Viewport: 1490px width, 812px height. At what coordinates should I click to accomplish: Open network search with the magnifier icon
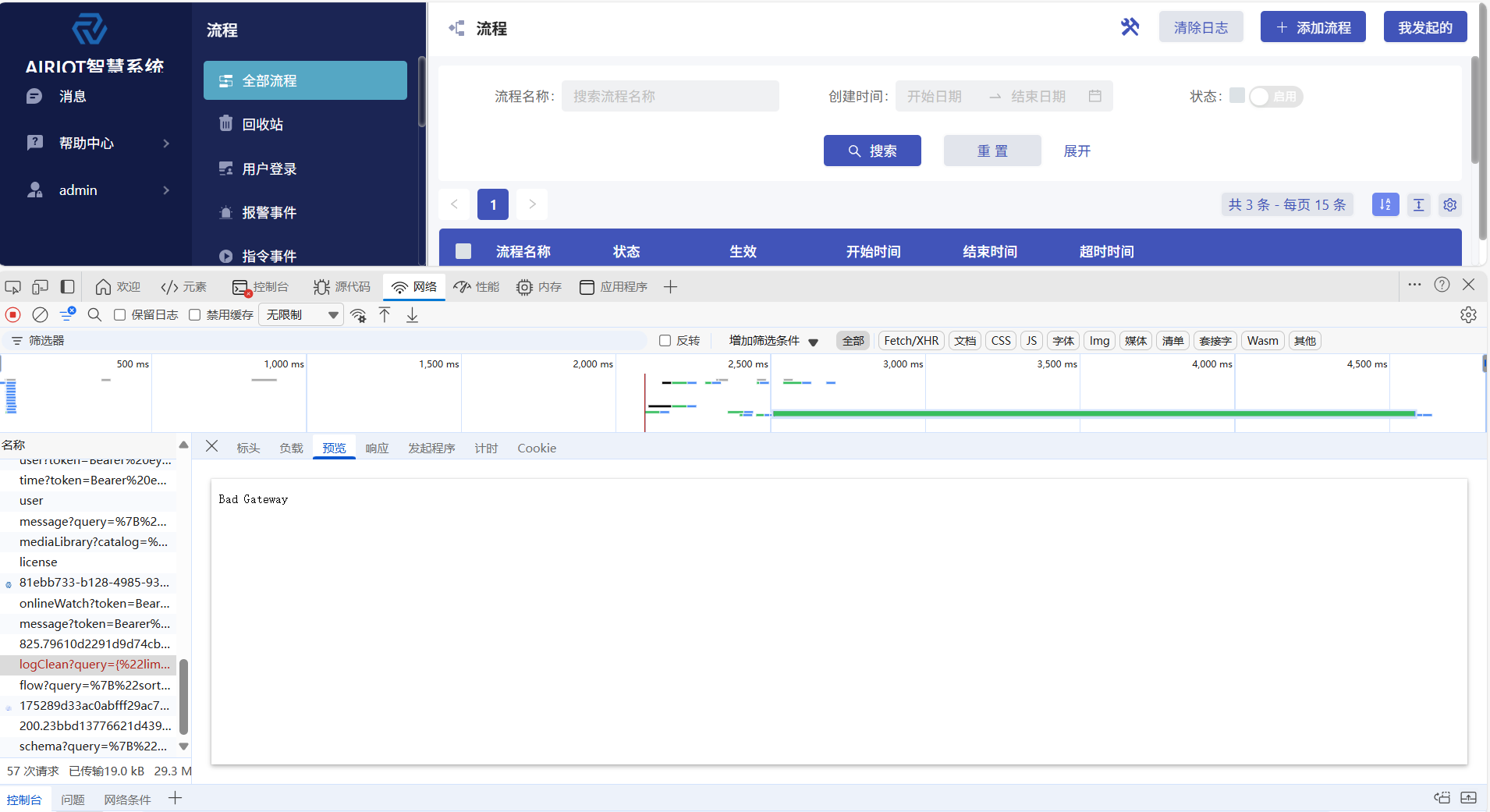[94, 314]
